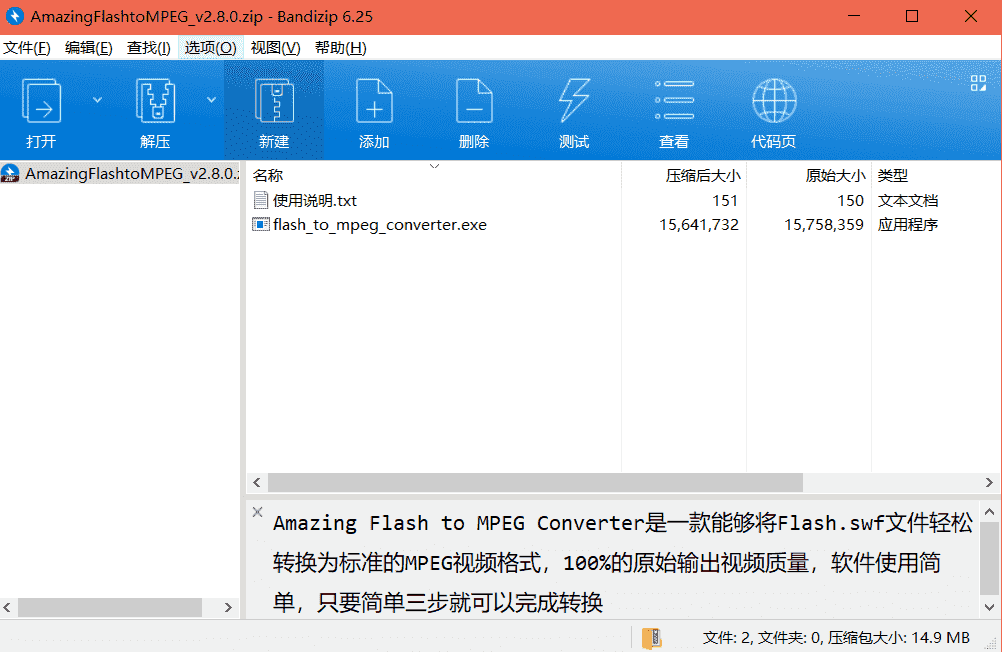Close the archive comment pane

(x=258, y=512)
